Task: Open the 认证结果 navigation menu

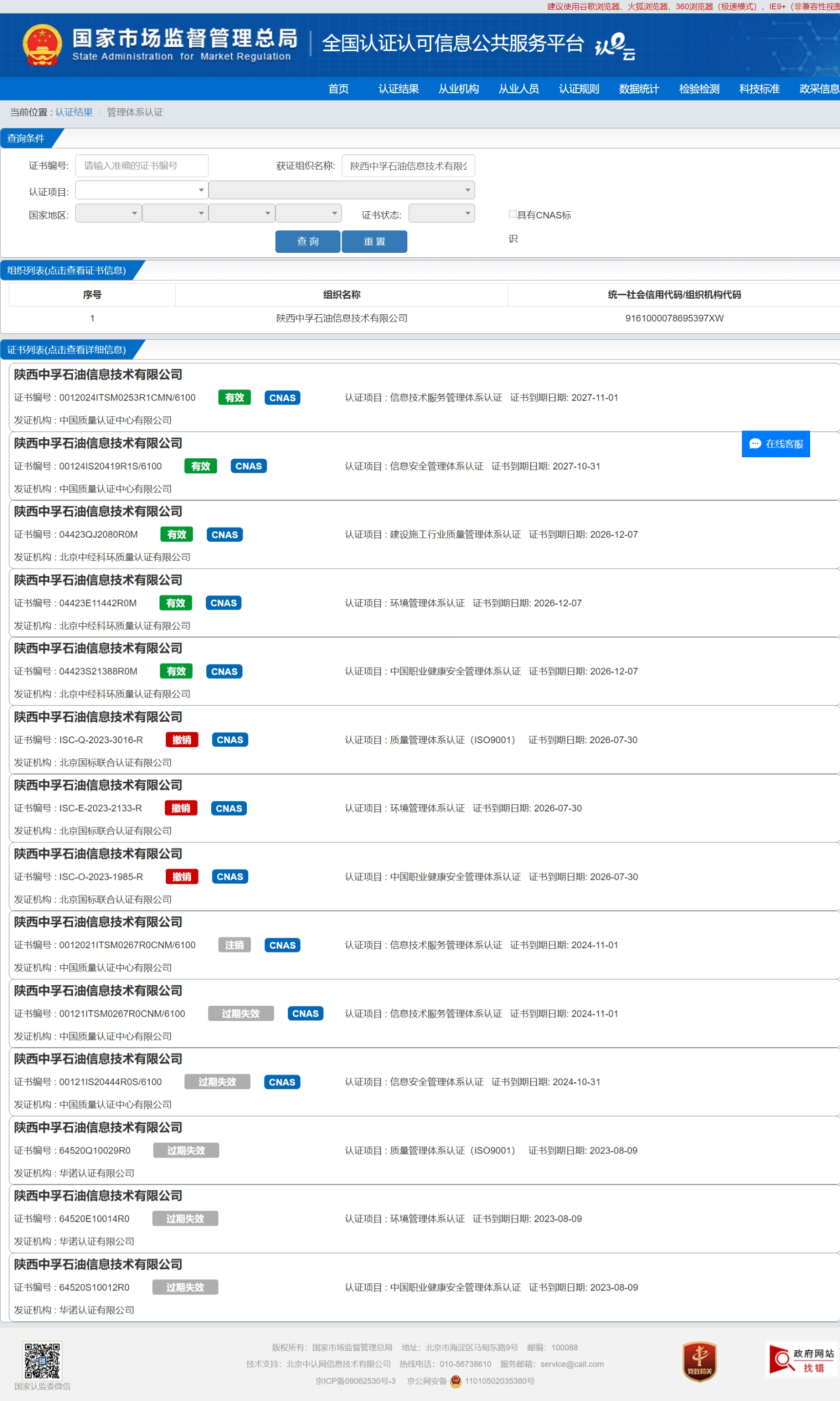Action: [x=399, y=89]
